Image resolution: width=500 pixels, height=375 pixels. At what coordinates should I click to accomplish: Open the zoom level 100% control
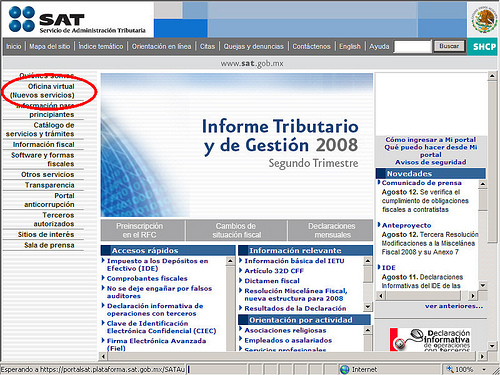pos(464,369)
